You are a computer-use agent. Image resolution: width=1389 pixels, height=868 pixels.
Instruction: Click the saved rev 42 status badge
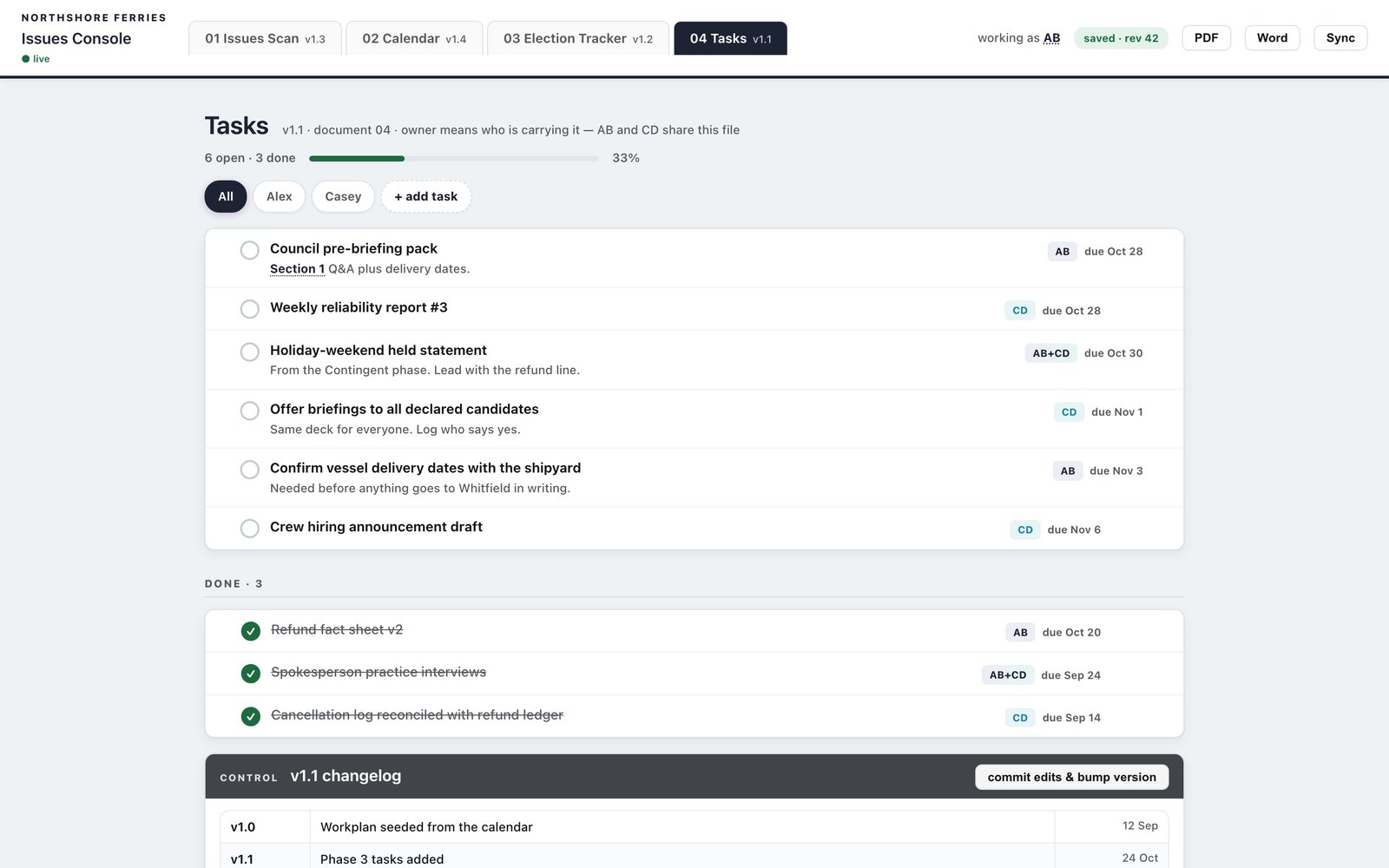pyautogui.click(x=1121, y=38)
